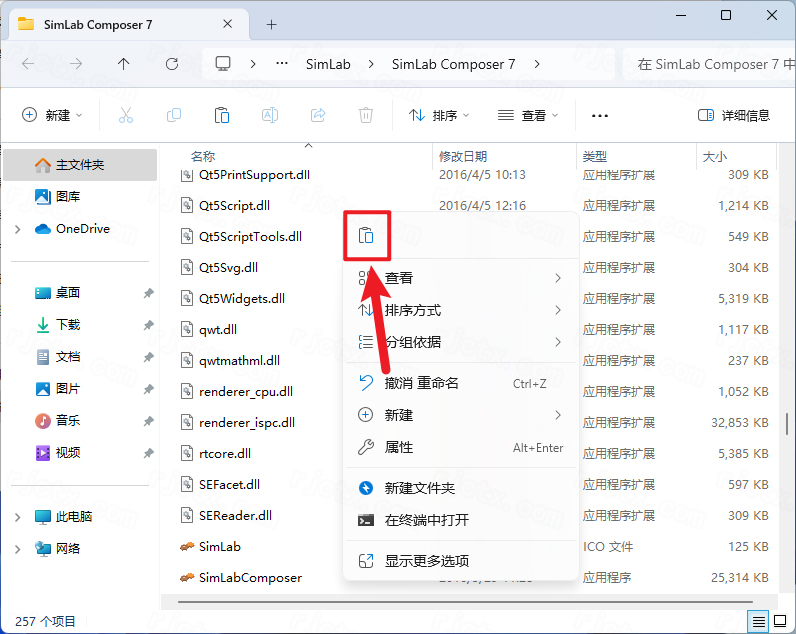Click the Copy toolbar icon

point(174,115)
